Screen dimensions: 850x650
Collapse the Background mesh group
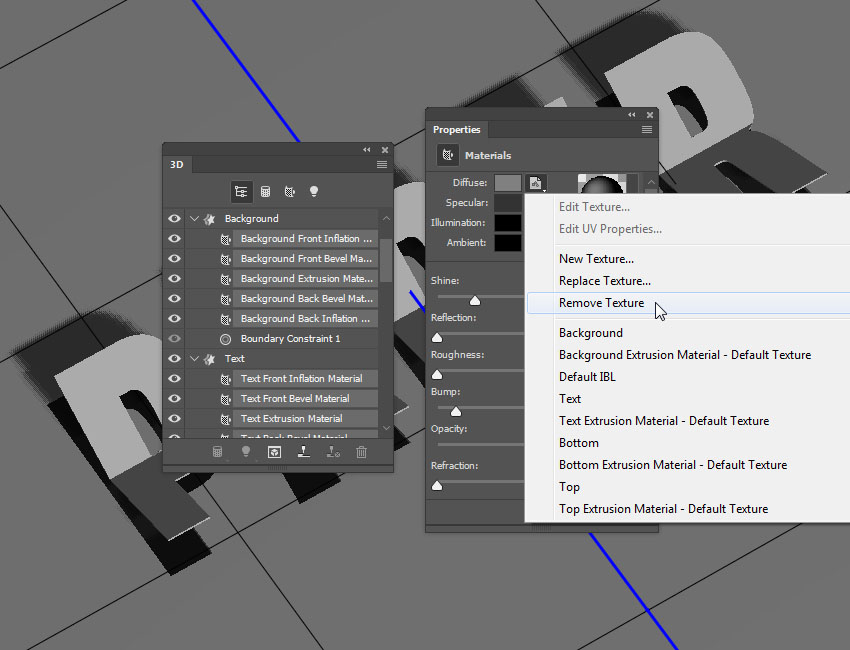point(194,218)
